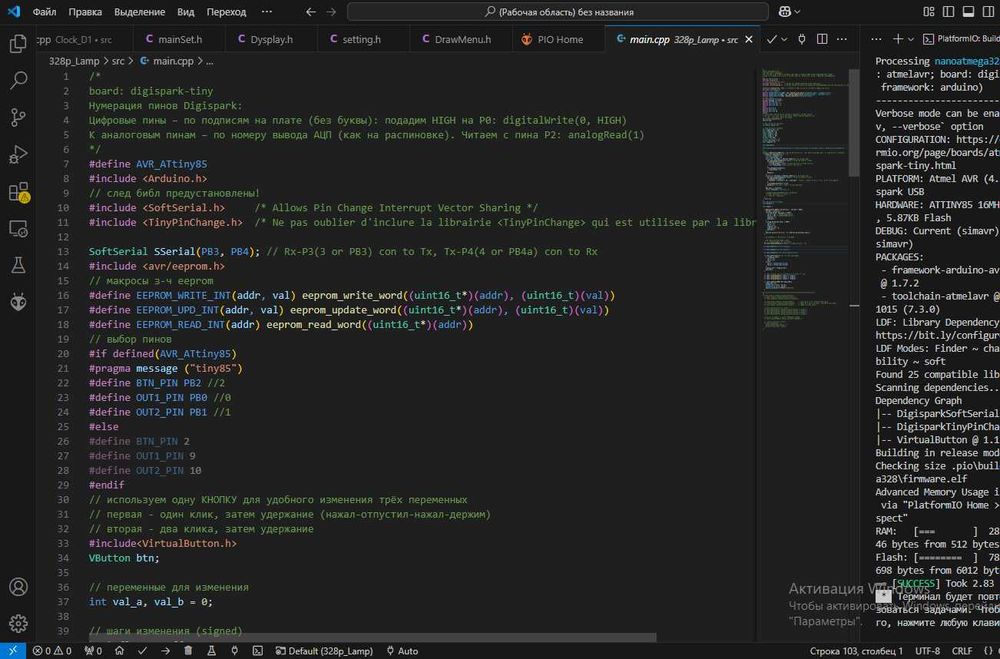Open the Manage gear menu
This screenshot has width=1000, height=659.
[x=18, y=623]
